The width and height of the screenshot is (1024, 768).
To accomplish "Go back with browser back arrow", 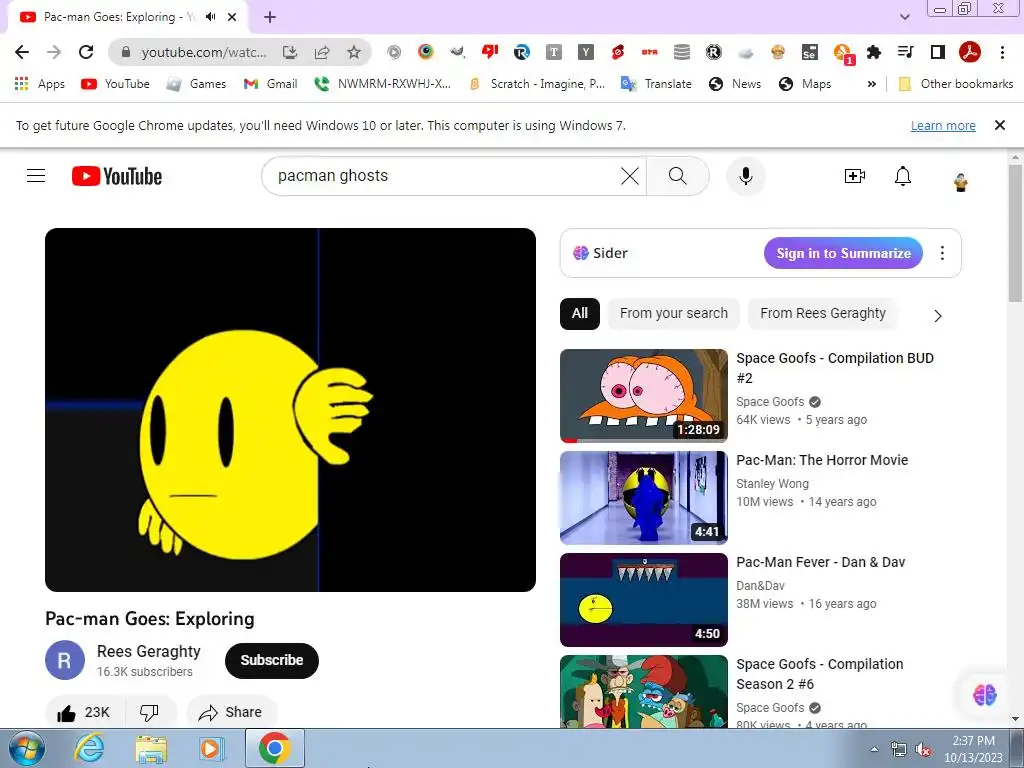I will [x=22, y=52].
